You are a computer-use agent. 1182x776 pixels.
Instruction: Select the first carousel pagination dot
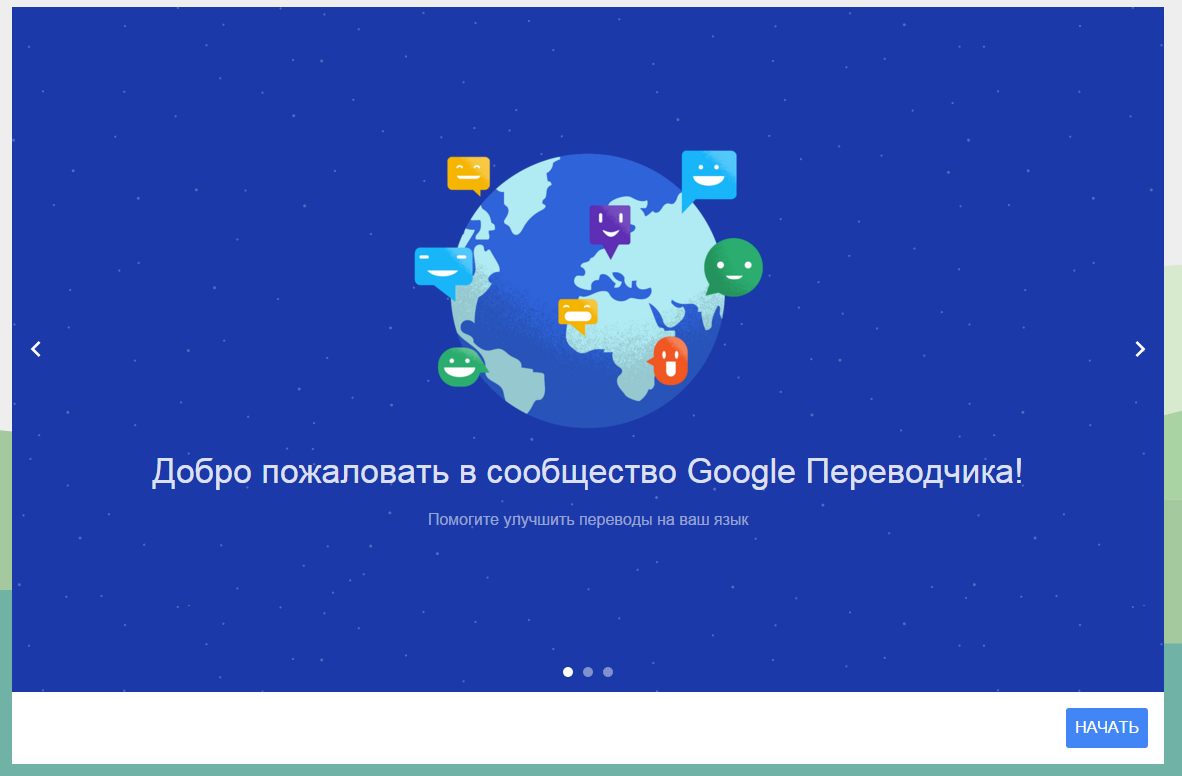pos(568,672)
